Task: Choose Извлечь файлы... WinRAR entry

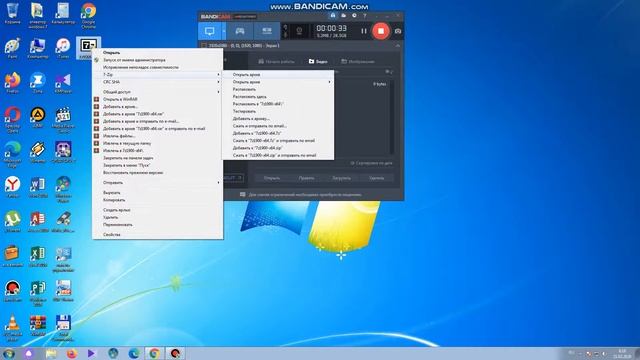Action: [158, 136]
